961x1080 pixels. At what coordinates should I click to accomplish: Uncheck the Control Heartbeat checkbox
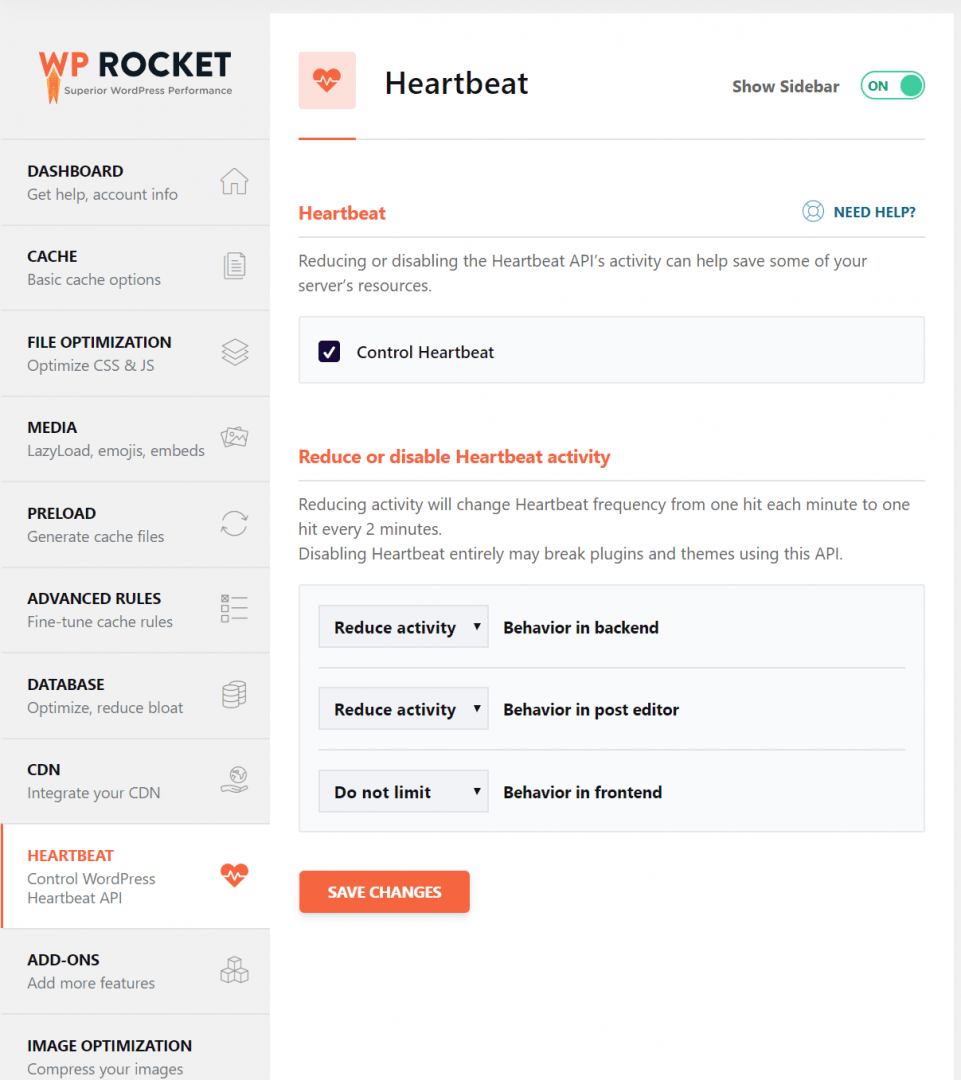click(x=329, y=351)
